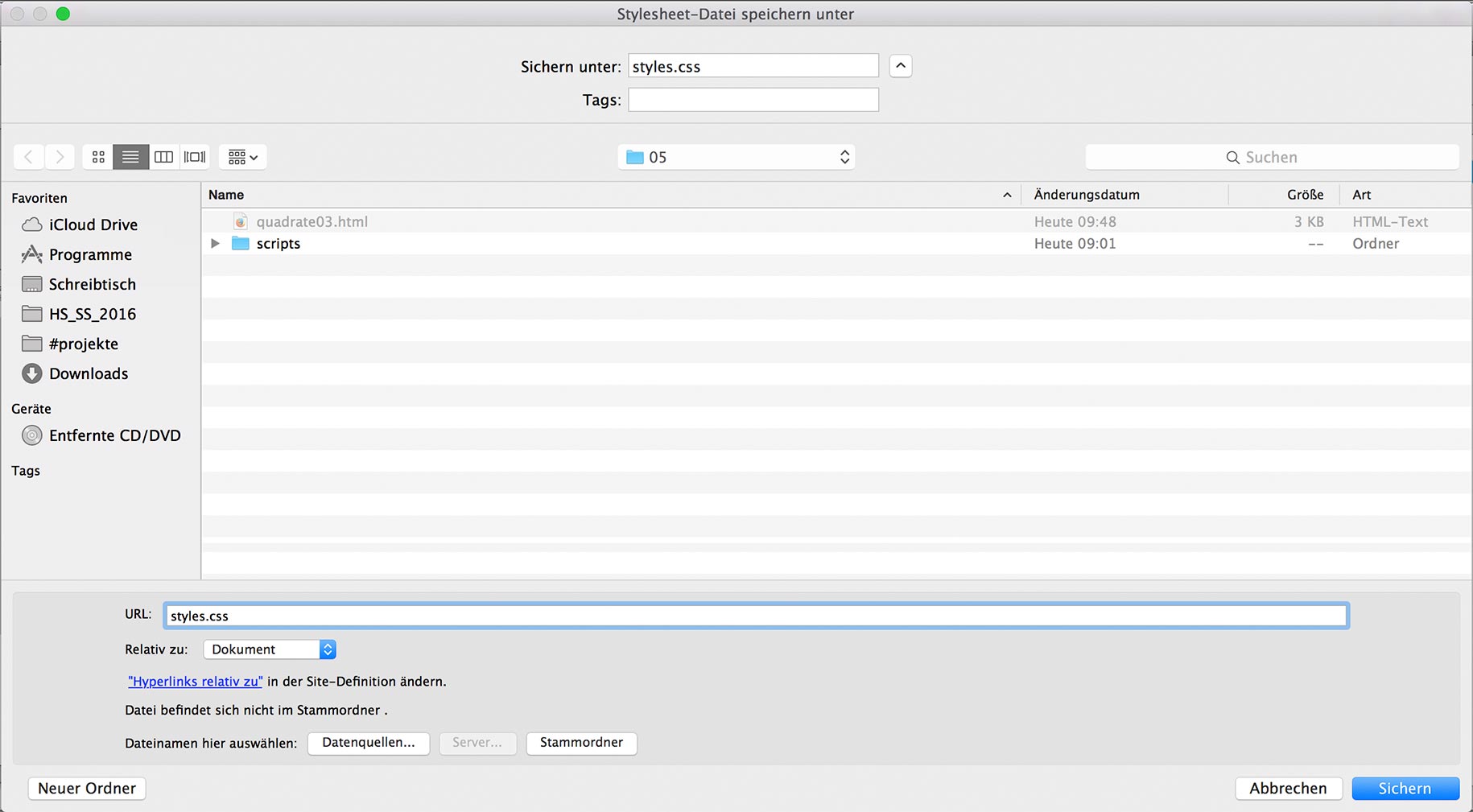Click the URL input field

coord(755,616)
